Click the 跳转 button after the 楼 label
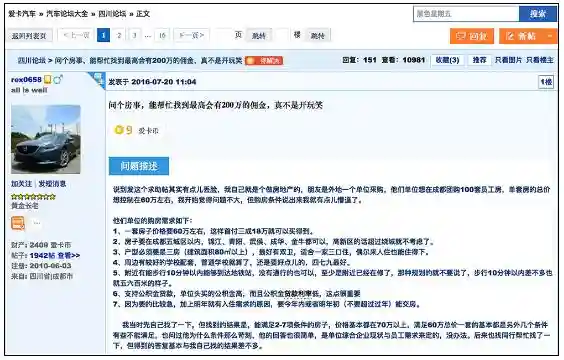564x360 pixels. tap(318, 36)
